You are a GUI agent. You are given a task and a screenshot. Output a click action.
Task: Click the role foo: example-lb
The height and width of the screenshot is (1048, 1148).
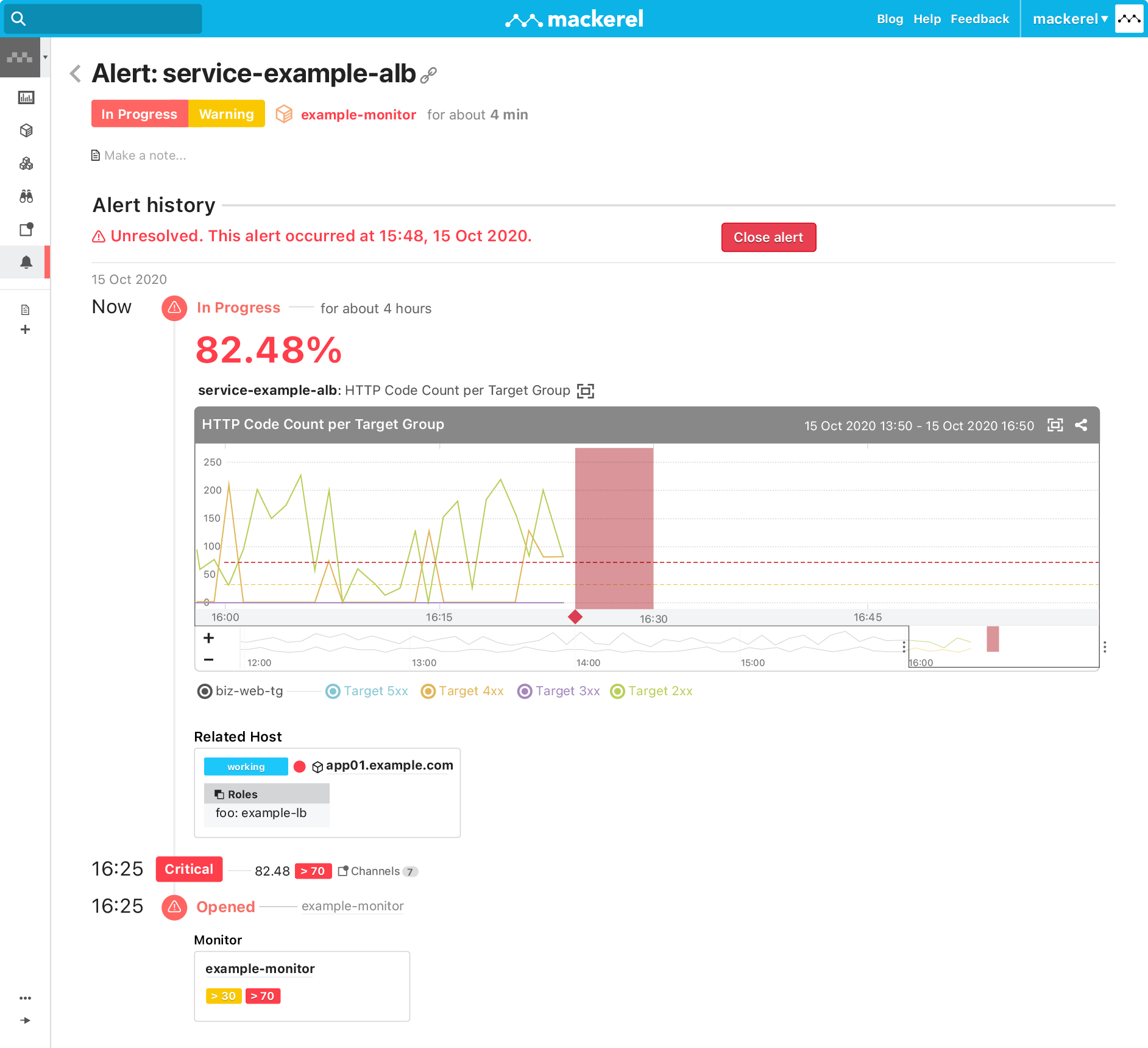pyautogui.click(x=261, y=813)
